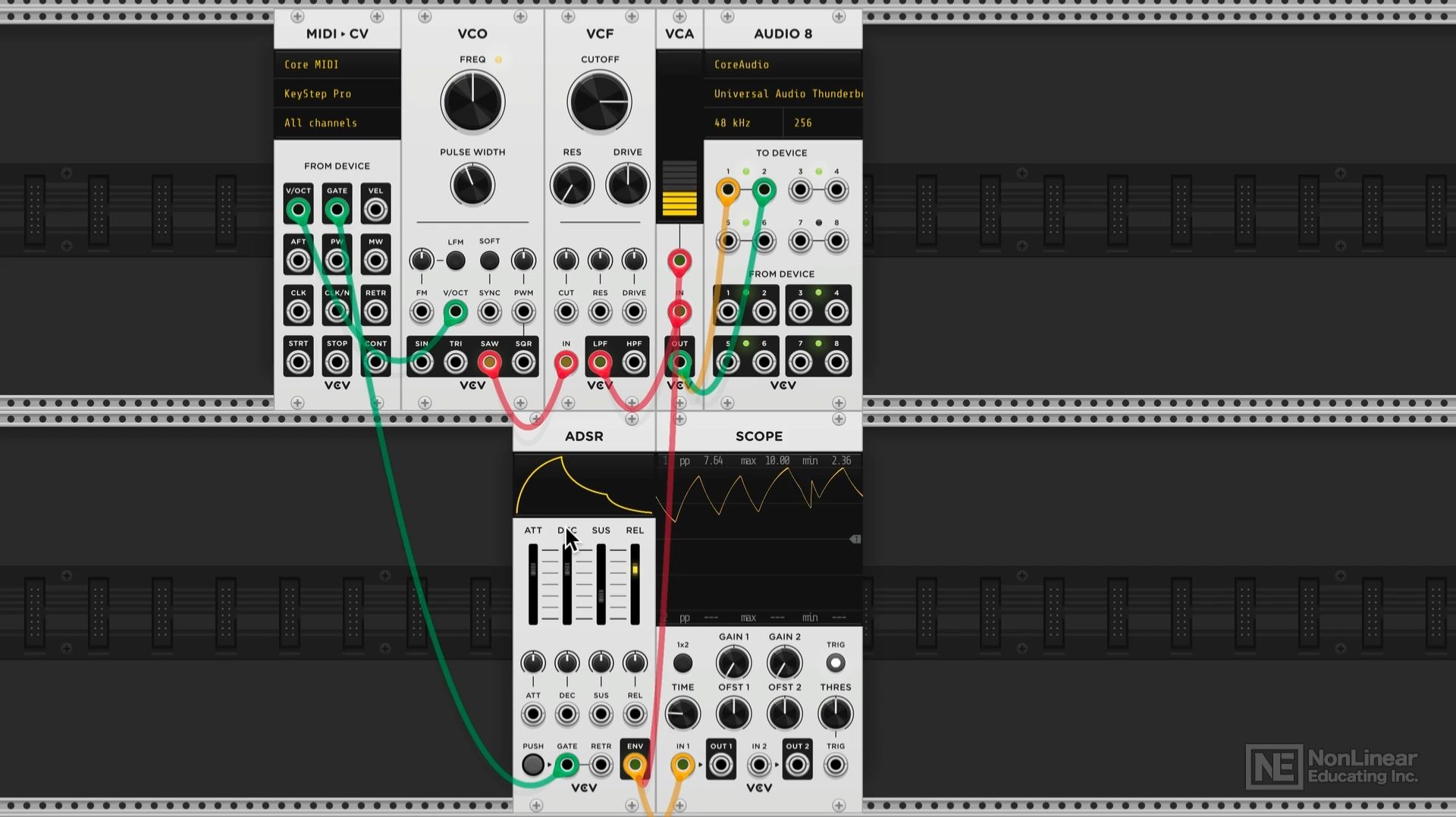The width and height of the screenshot is (1456, 817).
Task: Click the FM input jack on VCO
Action: 422,311
